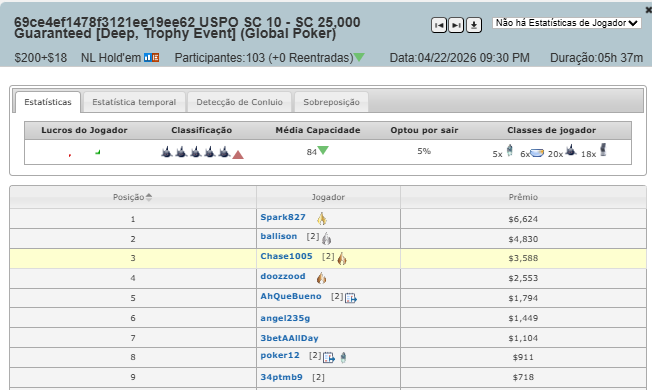Click the Lucros do Jogador profit mini-chart
Viewport: 652px width, 390px height.
(x=84, y=153)
